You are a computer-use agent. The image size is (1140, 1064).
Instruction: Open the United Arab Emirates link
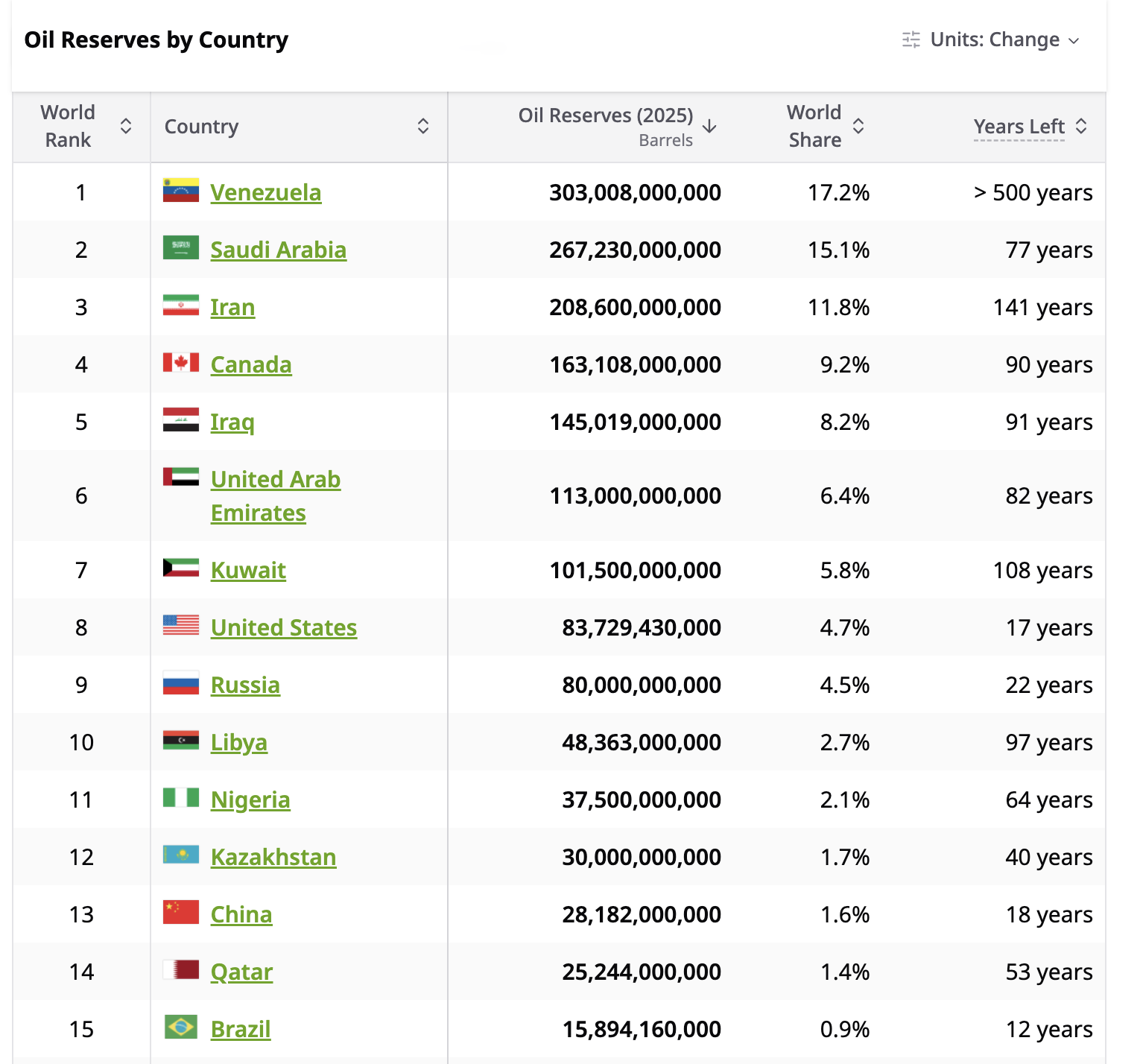point(276,496)
